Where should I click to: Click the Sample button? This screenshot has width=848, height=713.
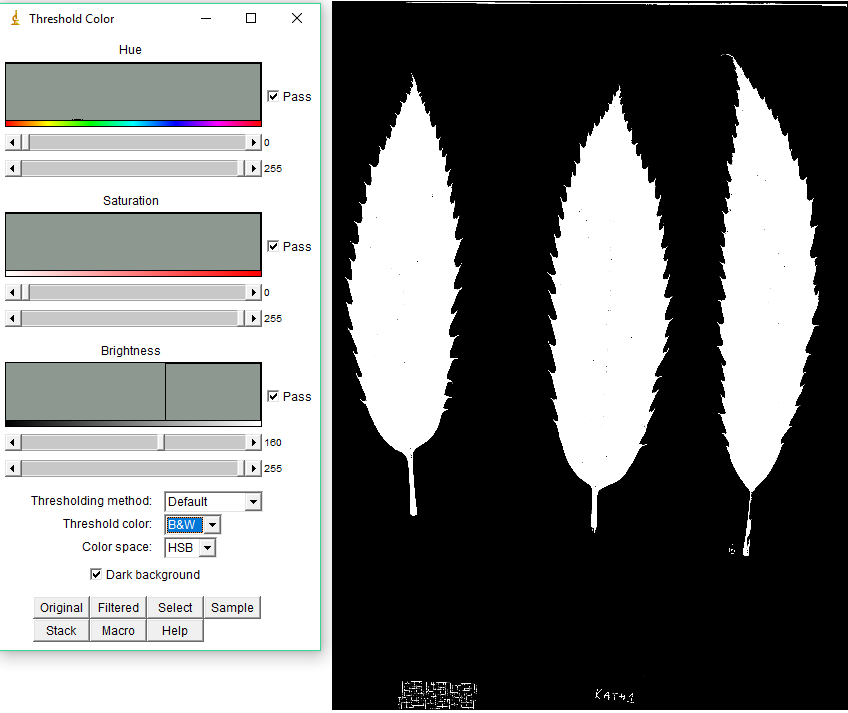[232, 608]
